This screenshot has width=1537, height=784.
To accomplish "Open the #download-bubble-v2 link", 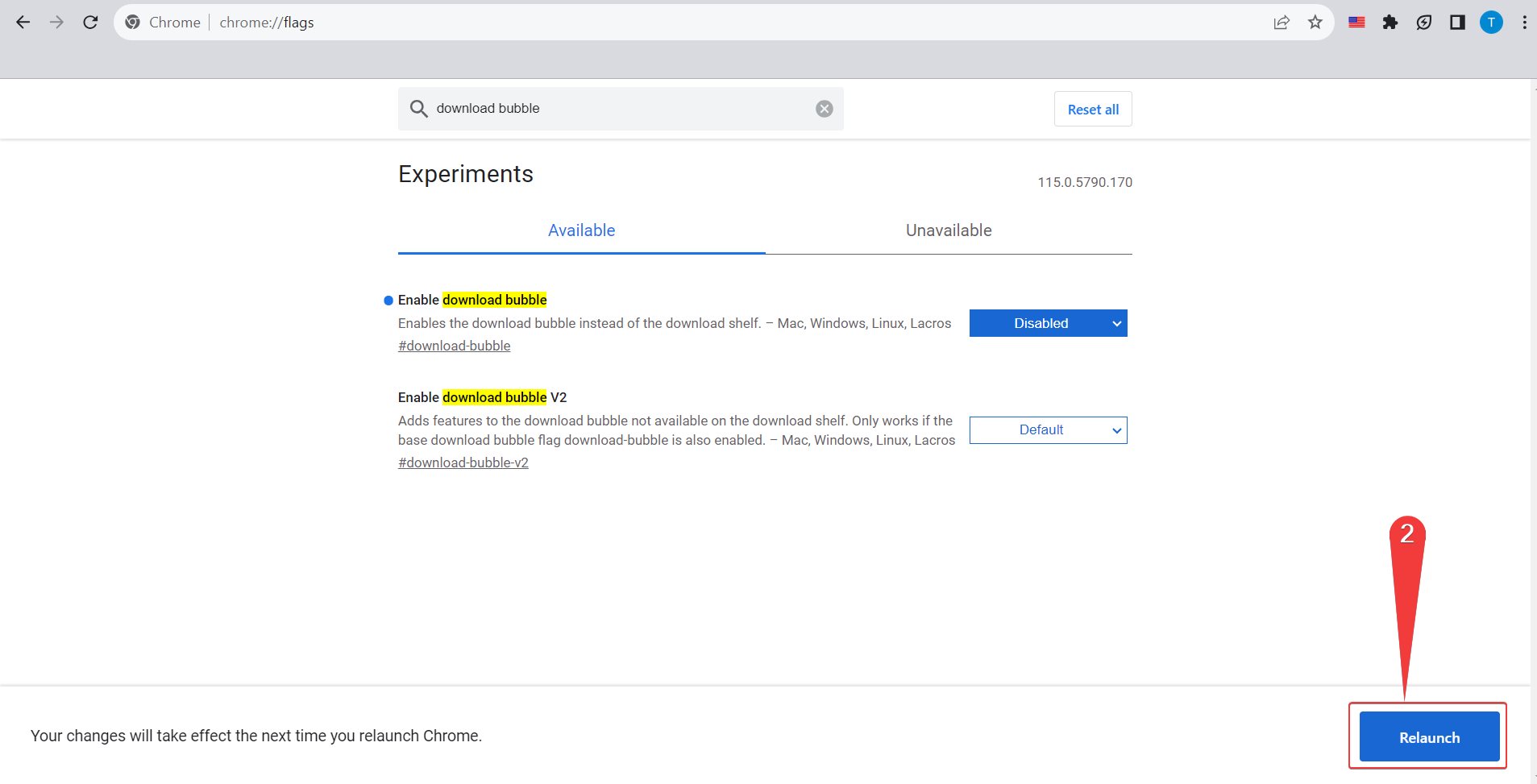I will coord(463,462).
